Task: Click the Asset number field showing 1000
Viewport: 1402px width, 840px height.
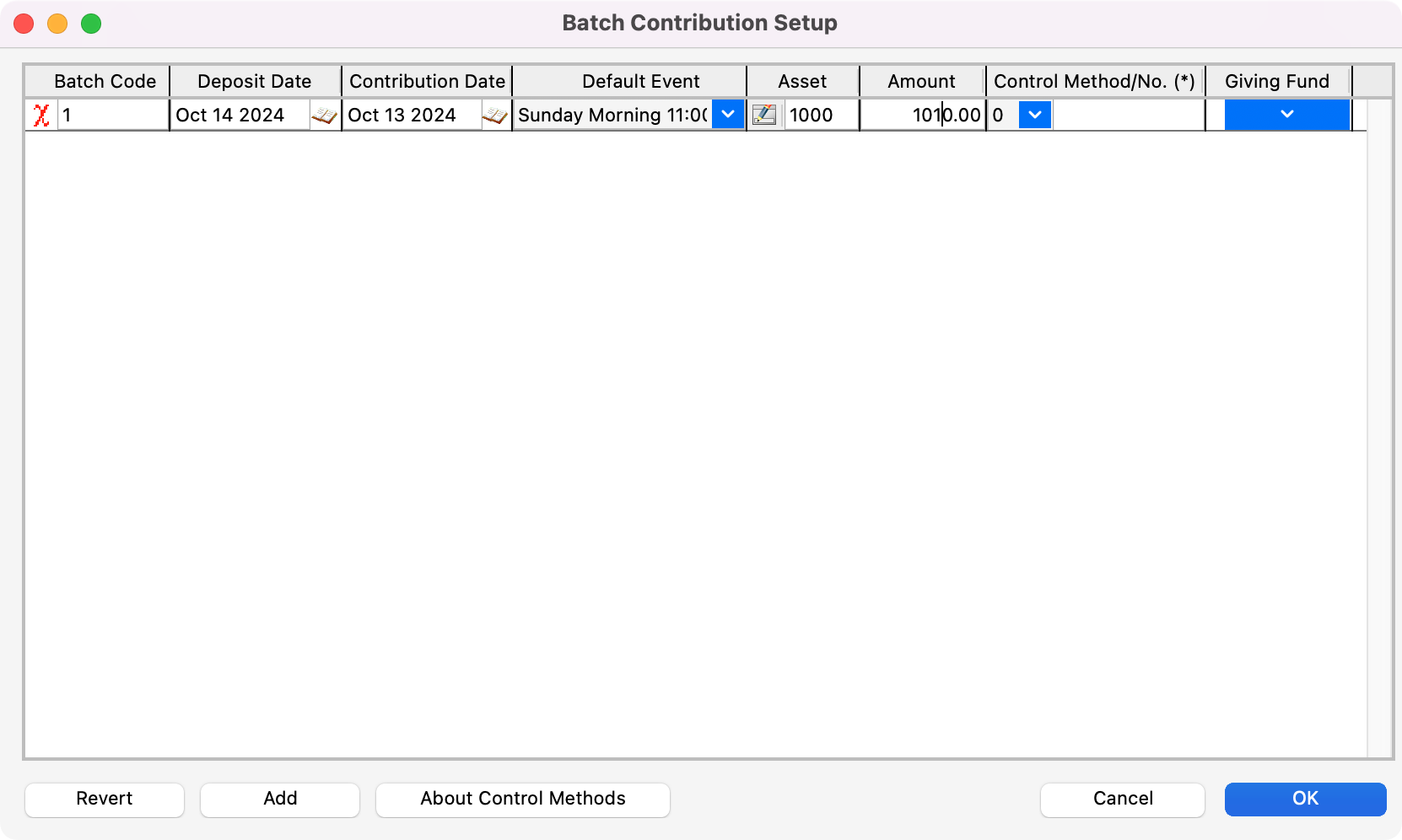Action: pos(820,115)
